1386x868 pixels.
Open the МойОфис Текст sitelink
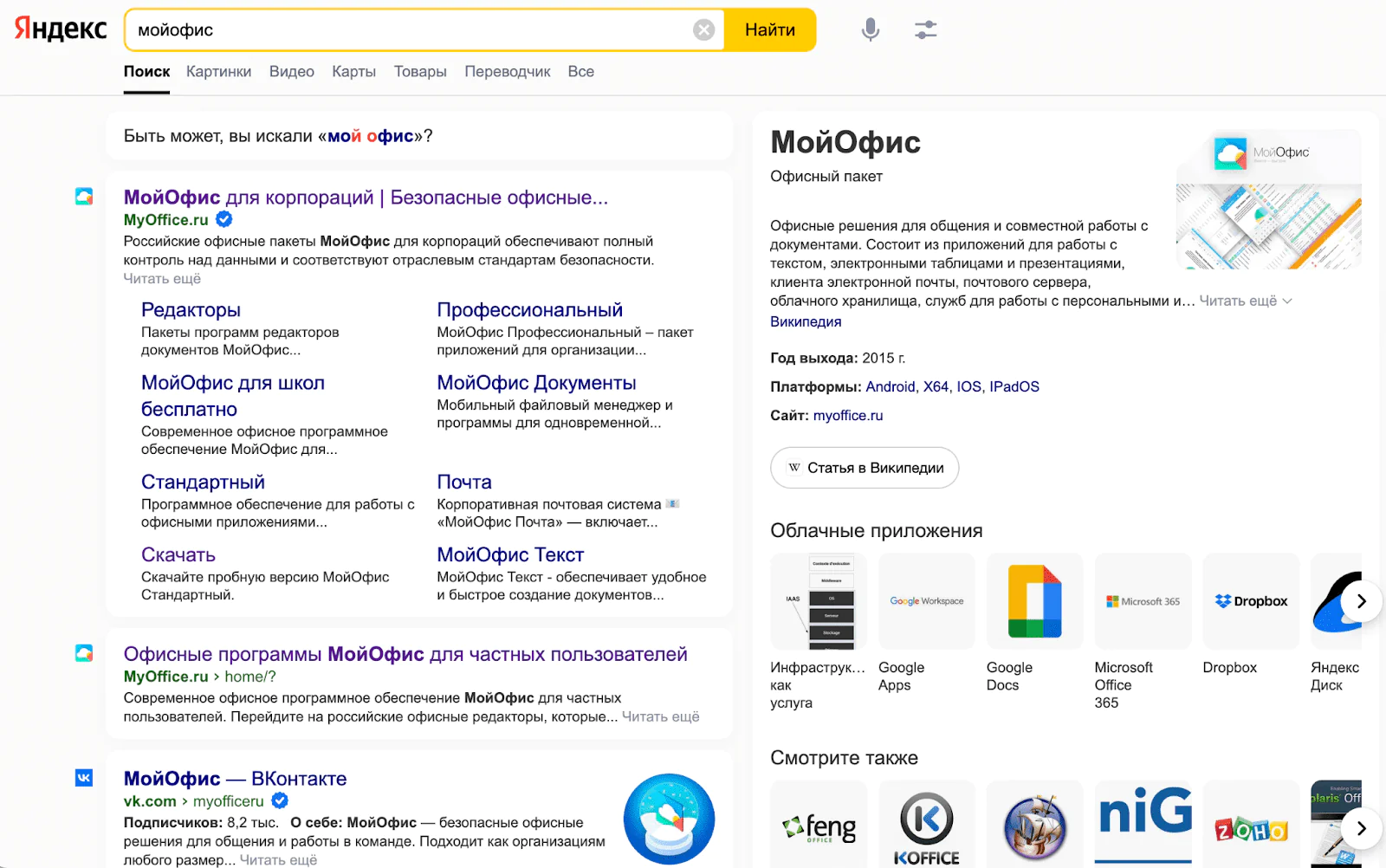pos(510,554)
